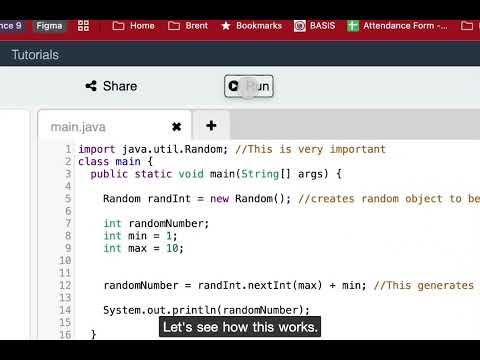Screen dimensions: 480x360
Task: Open Tutorials in the navigation bar
Action: (x=35, y=55)
